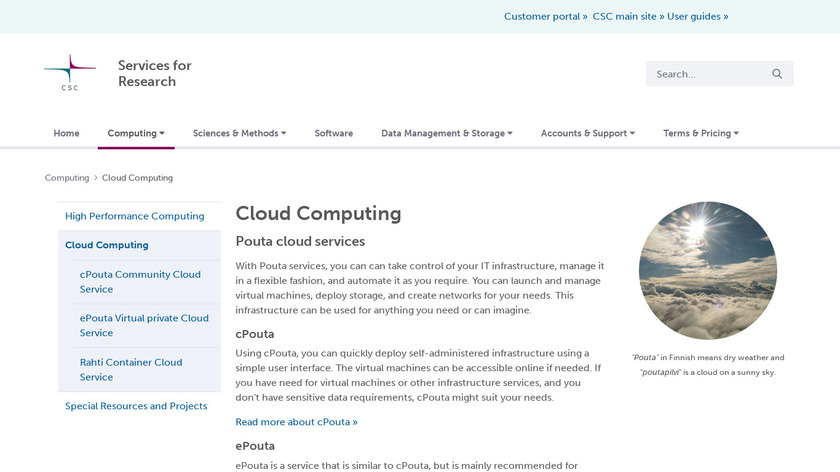Open Special Resources and Projects
The width and height of the screenshot is (840, 472).
(136, 406)
